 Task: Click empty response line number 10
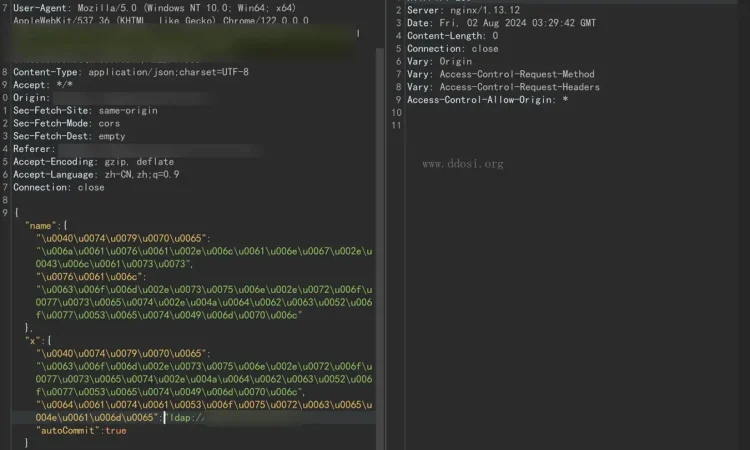point(397,113)
